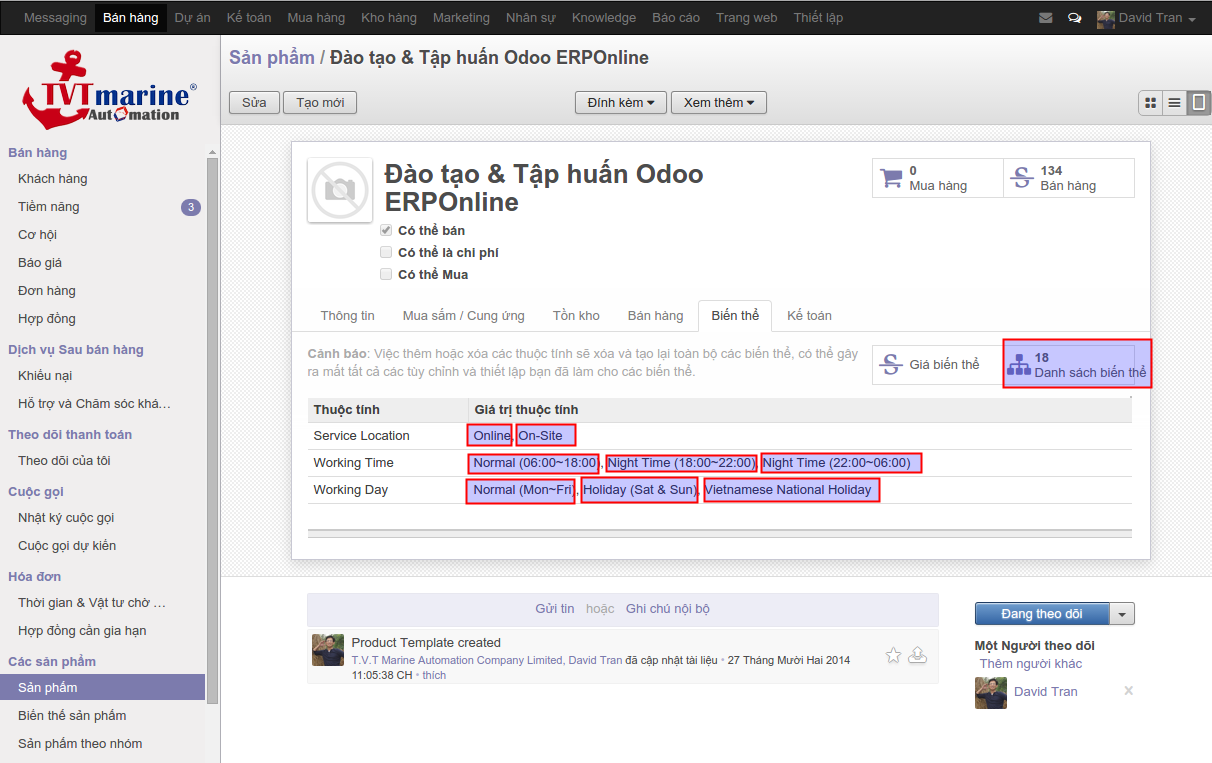Image resolution: width=1212 pixels, height=763 pixels.
Task: Open the Xem thêm dropdown
Action: 719,103
